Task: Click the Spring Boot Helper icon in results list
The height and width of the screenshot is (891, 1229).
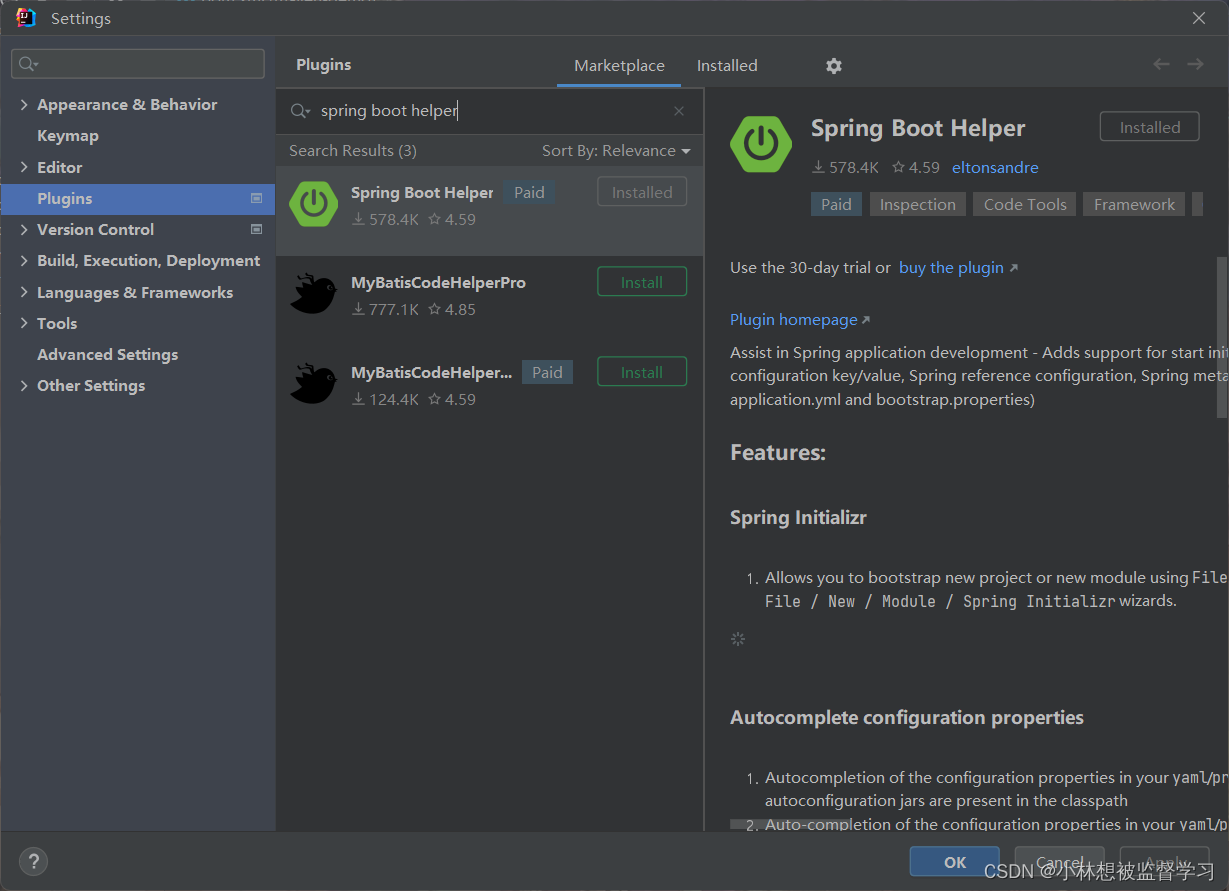Action: point(313,204)
